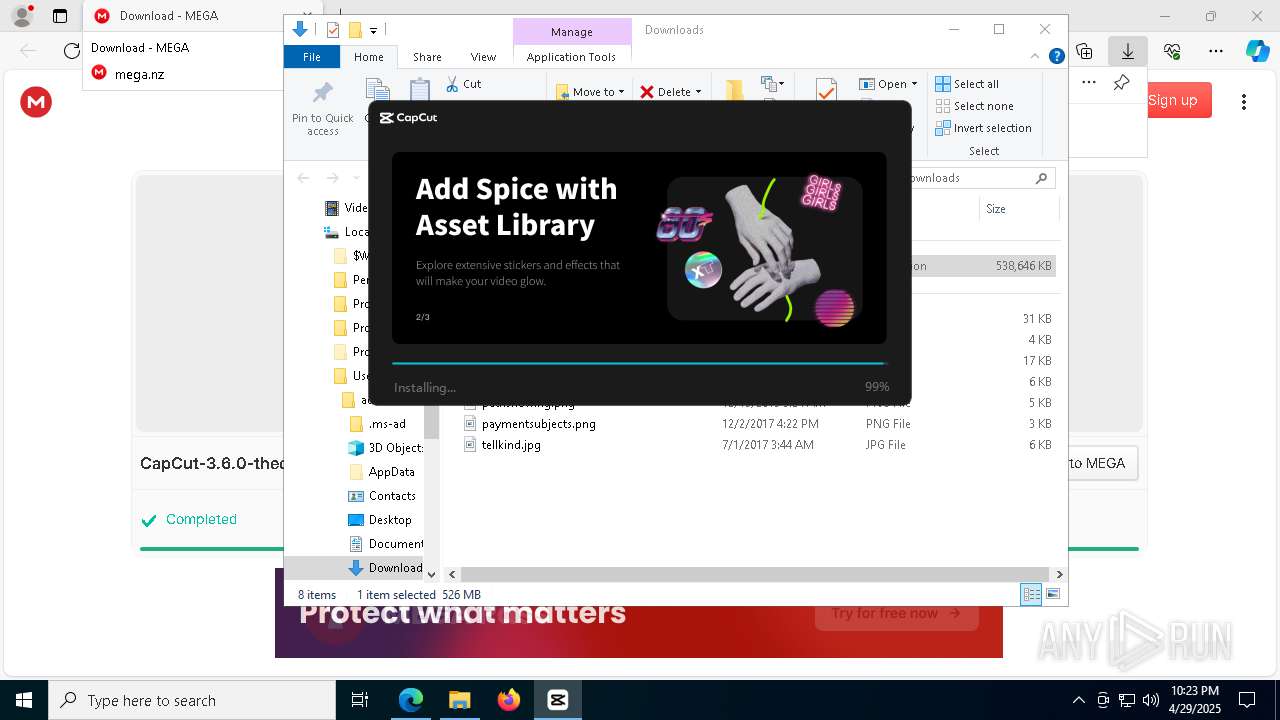Click the Manage contextual tab
Viewport: 1280px width, 720px height.
(x=572, y=31)
